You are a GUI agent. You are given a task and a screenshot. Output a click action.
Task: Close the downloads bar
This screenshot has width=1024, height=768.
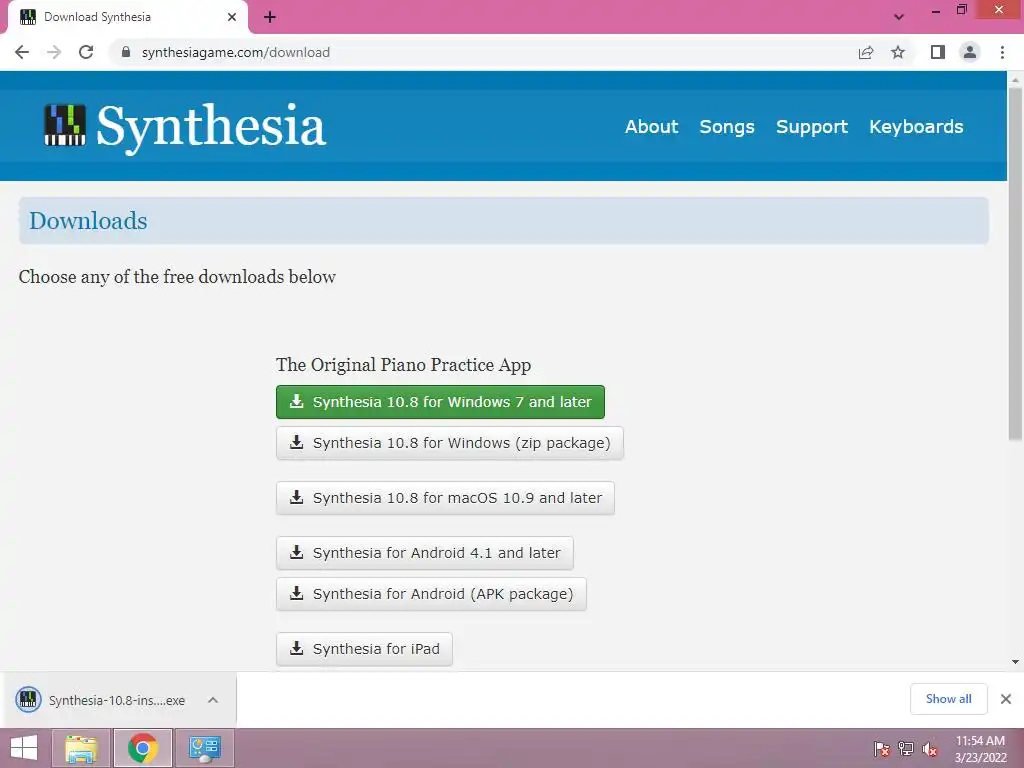(1006, 699)
